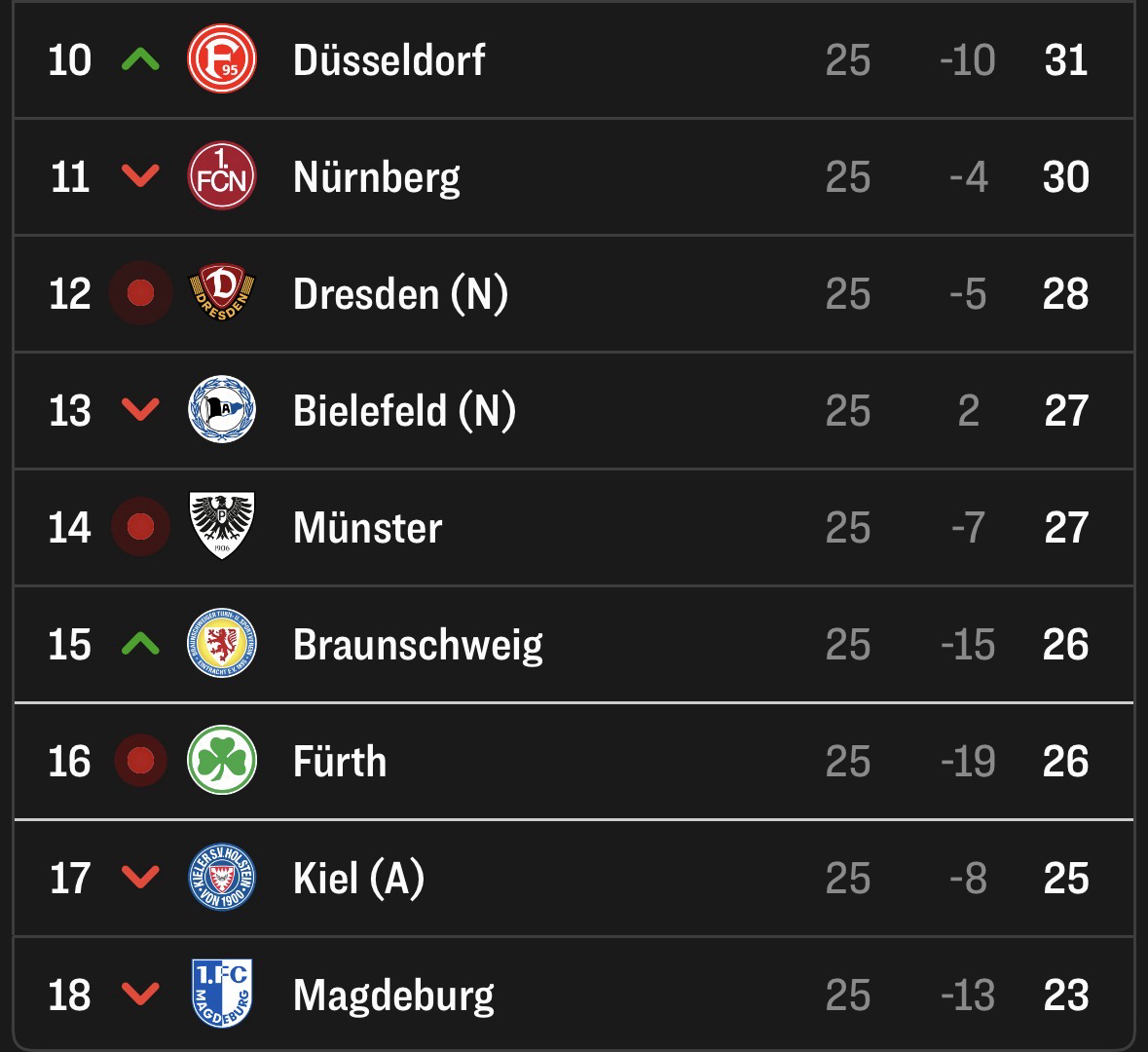
Task: Click the 1. FC Nürnberg logo
Action: [x=221, y=176]
